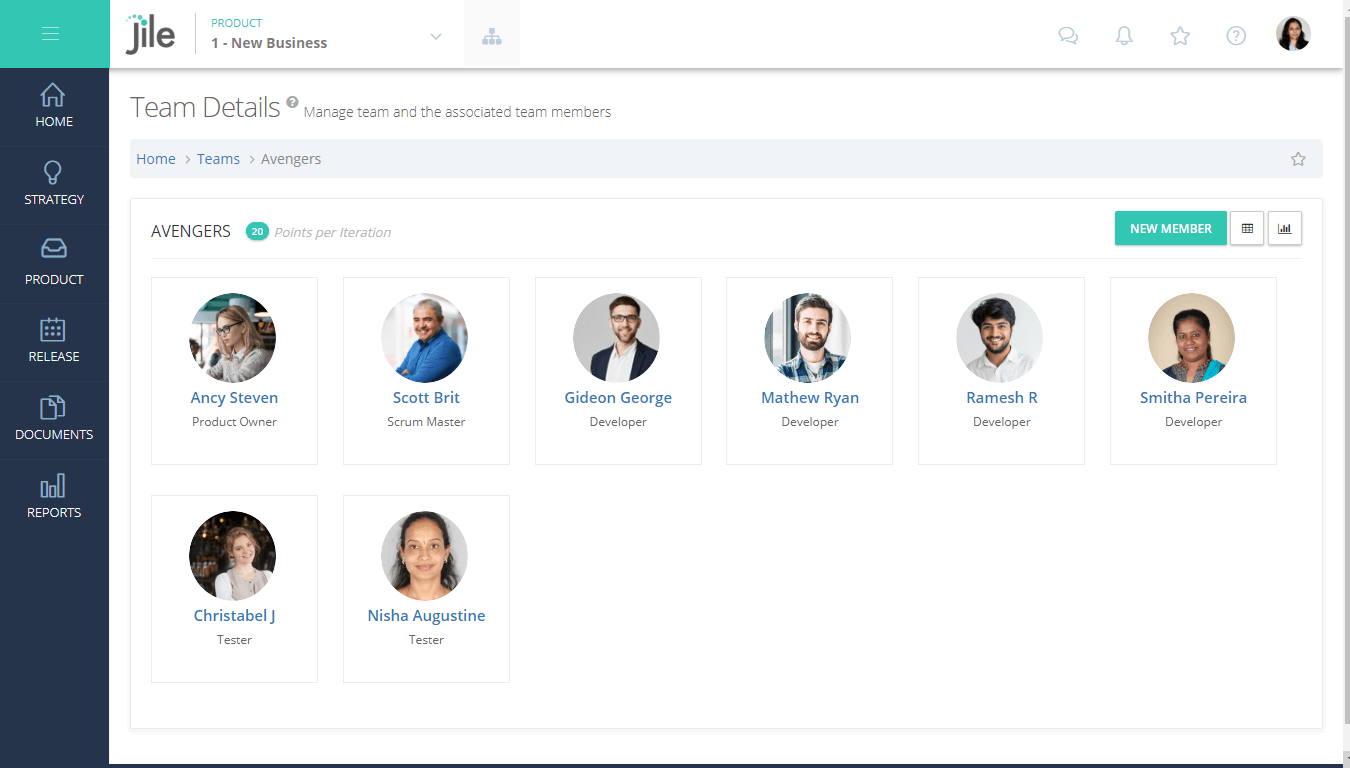Bookmark page using breadcrumb star icon
Screen dimensions: 1350x768
pos(1298,159)
